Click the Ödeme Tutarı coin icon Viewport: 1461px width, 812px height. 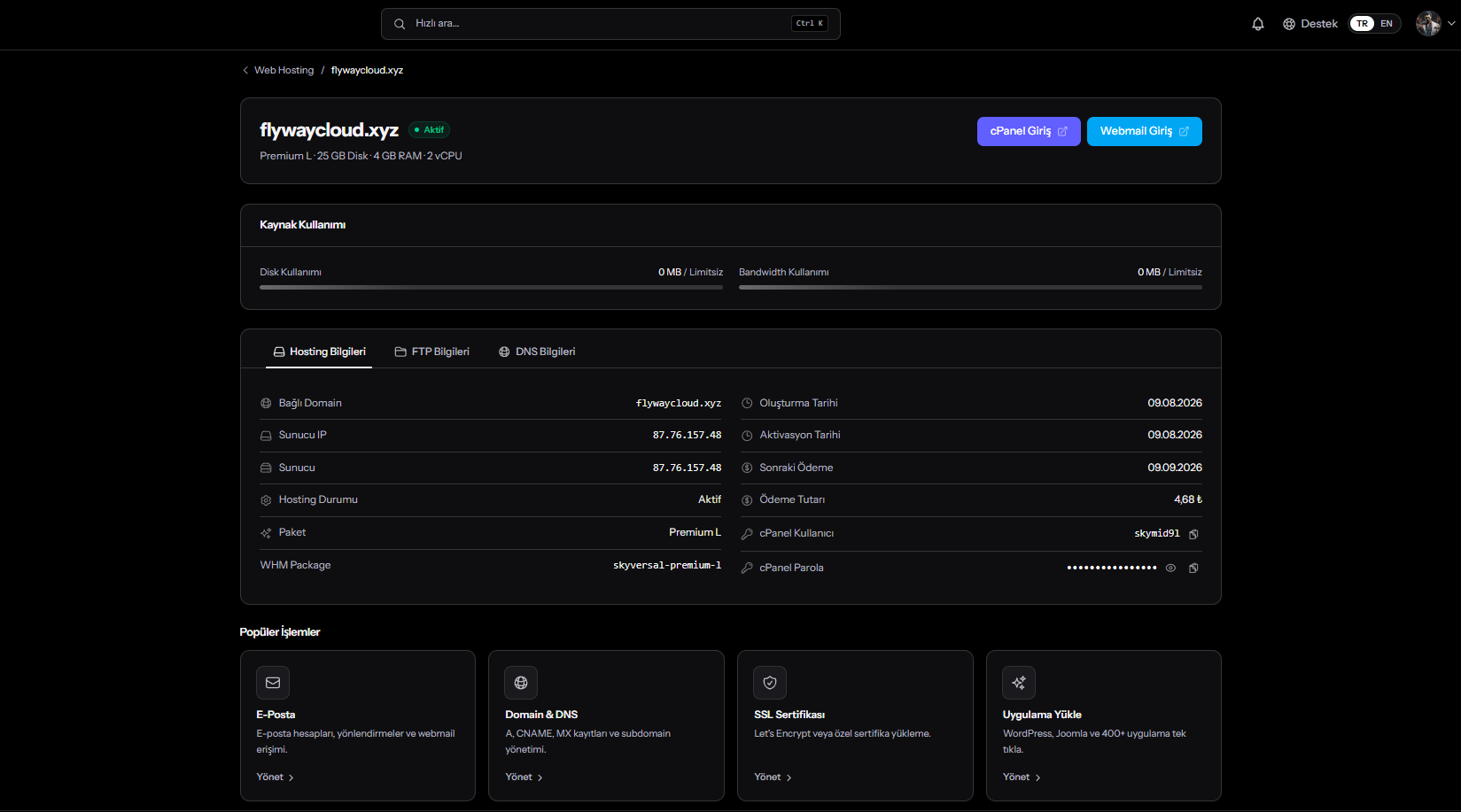tap(747, 500)
